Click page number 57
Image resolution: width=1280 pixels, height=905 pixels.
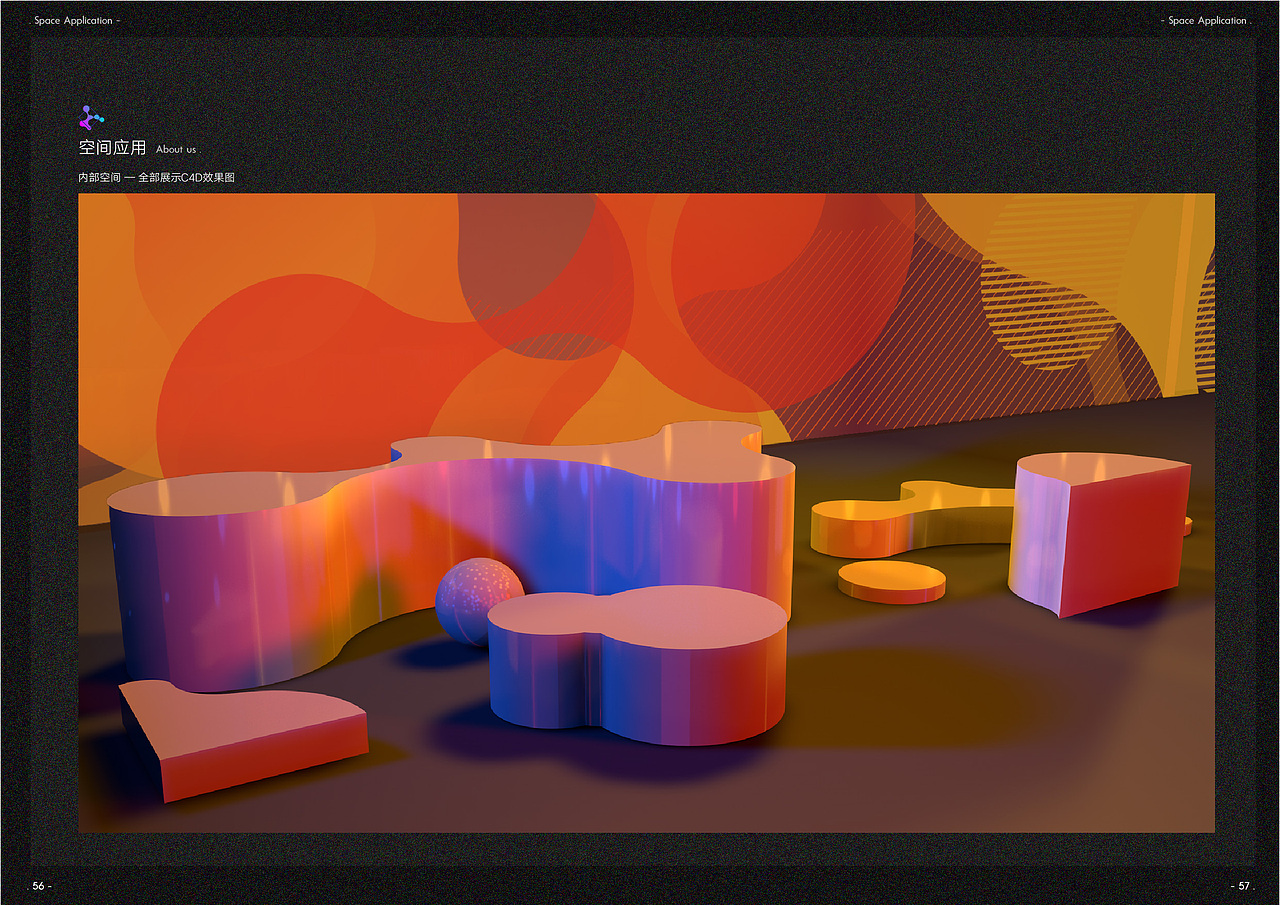pyautogui.click(x=1243, y=886)
